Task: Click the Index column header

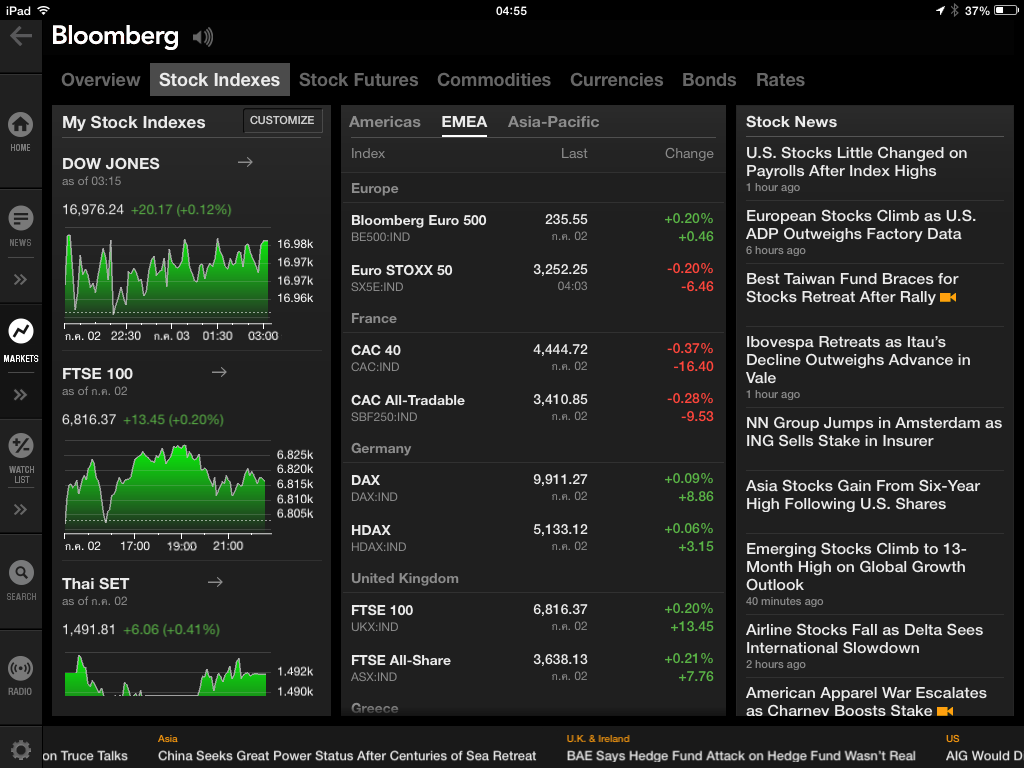Action: point(368,153)
